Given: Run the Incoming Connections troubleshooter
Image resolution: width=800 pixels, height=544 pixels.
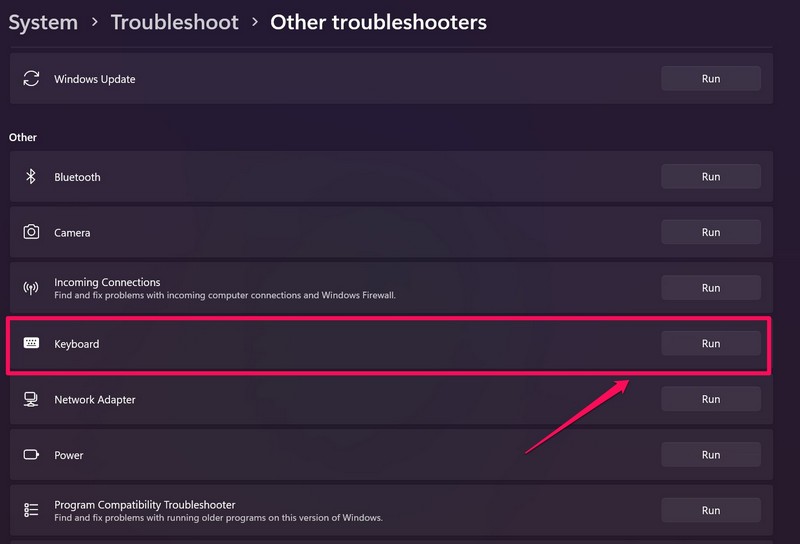Looking at the screenshot, I should 710,288.
